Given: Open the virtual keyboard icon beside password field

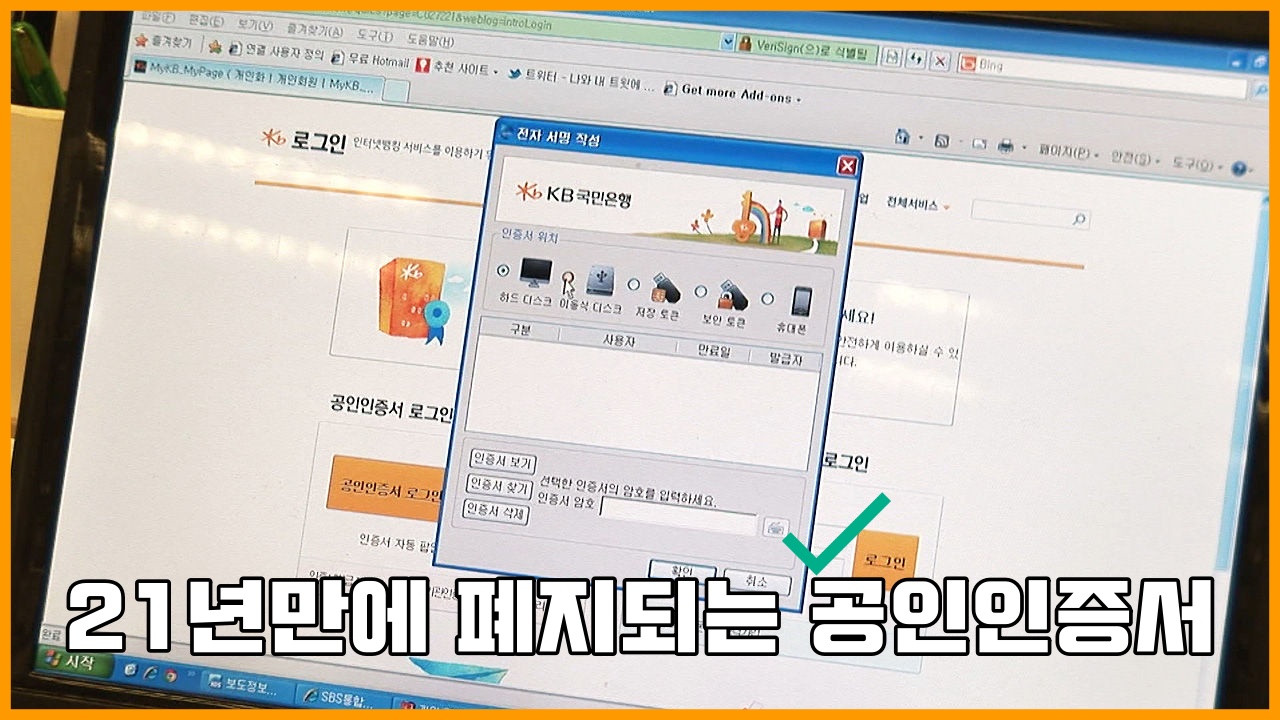Looking at the screenshot, I should (776, 528).
